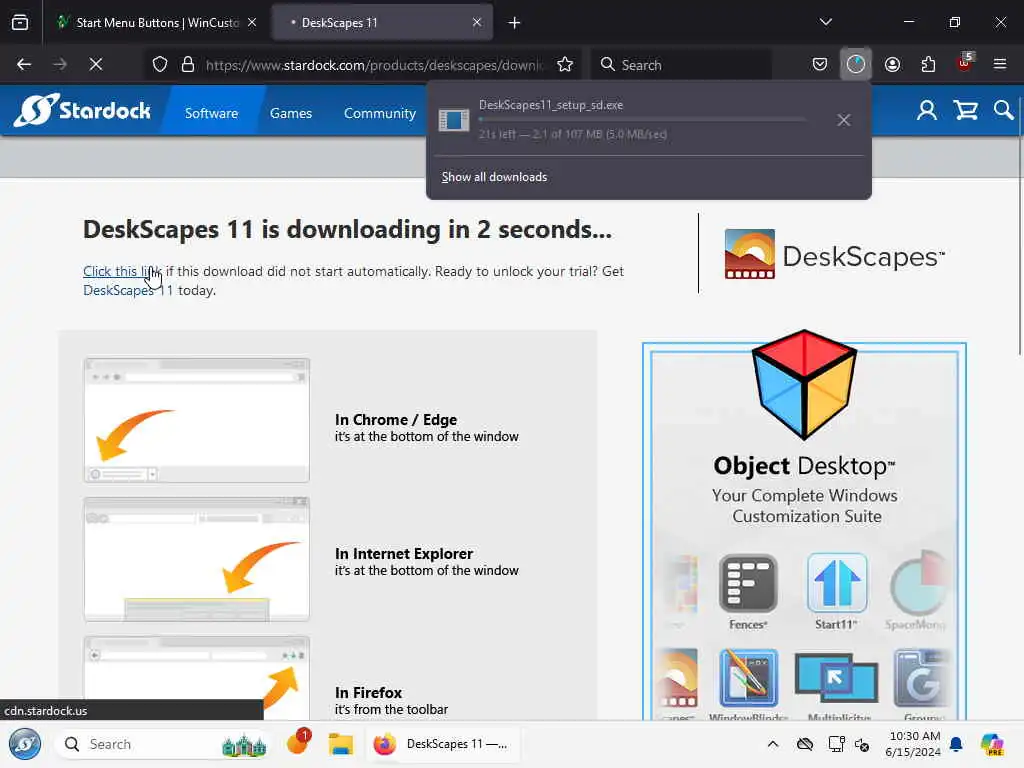Stop loading the page

coord(96,64)
